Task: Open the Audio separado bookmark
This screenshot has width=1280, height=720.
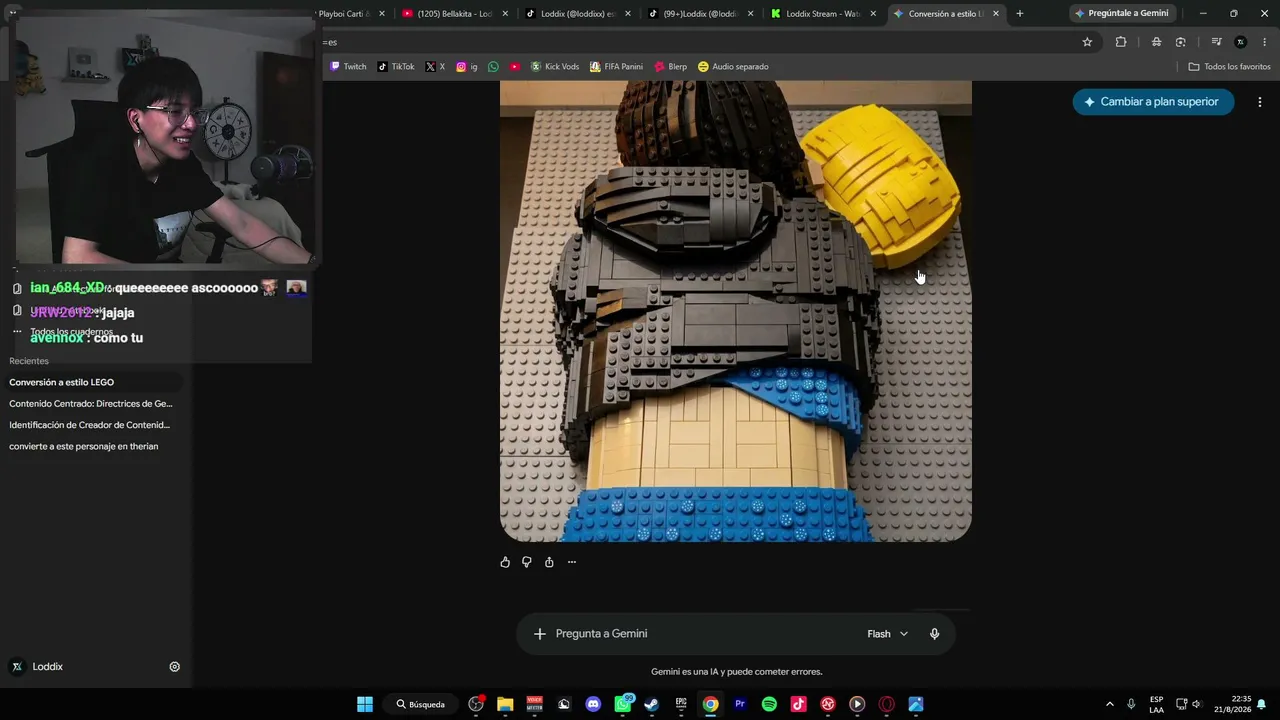Action: [733, 67]
